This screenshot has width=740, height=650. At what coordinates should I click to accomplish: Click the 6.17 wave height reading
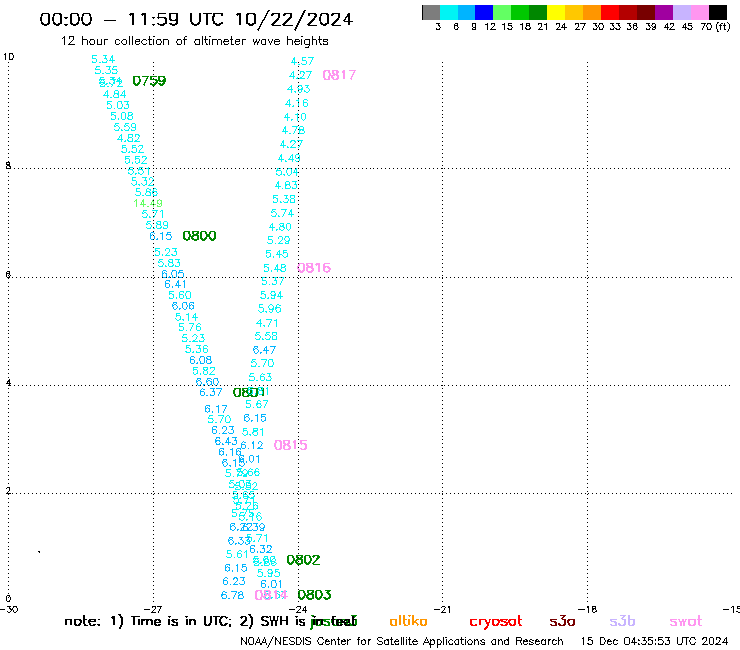click(x=216, y=409)
